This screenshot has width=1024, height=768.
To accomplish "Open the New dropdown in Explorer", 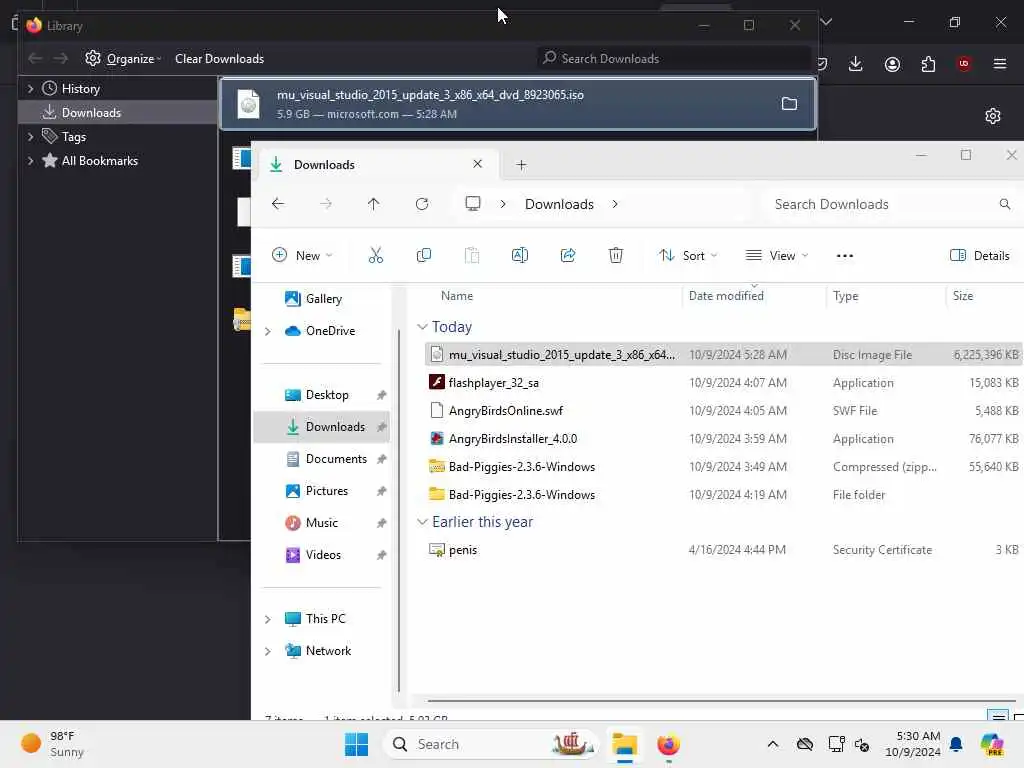I will coord(302,255).
